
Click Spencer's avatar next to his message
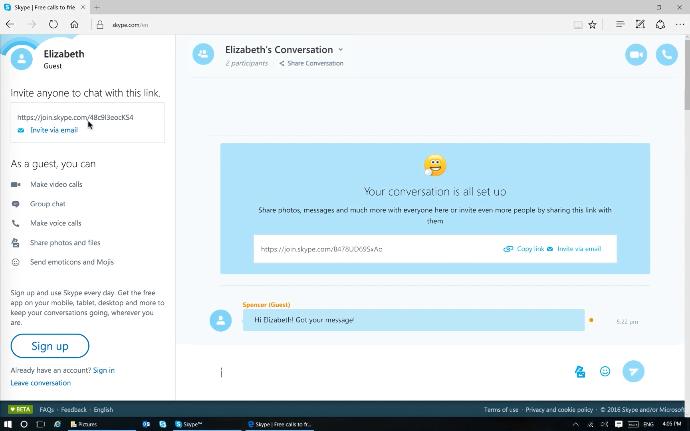pos(220,320)
